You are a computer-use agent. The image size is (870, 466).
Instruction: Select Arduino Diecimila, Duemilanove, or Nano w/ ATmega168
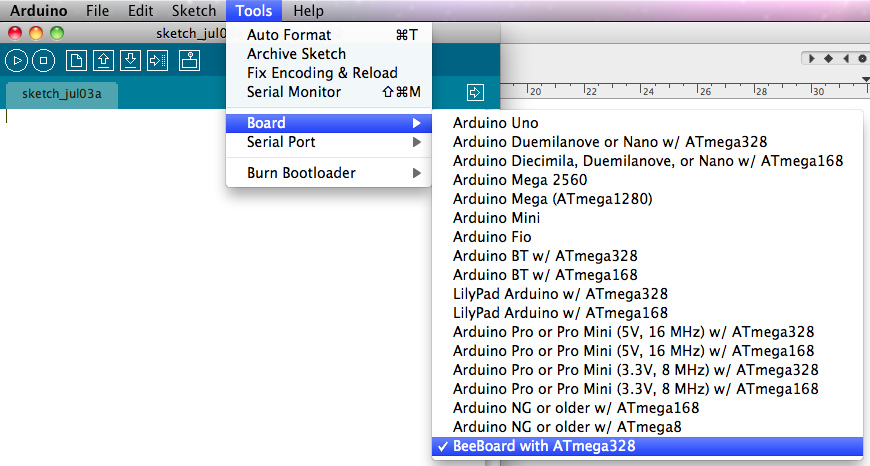648,161
